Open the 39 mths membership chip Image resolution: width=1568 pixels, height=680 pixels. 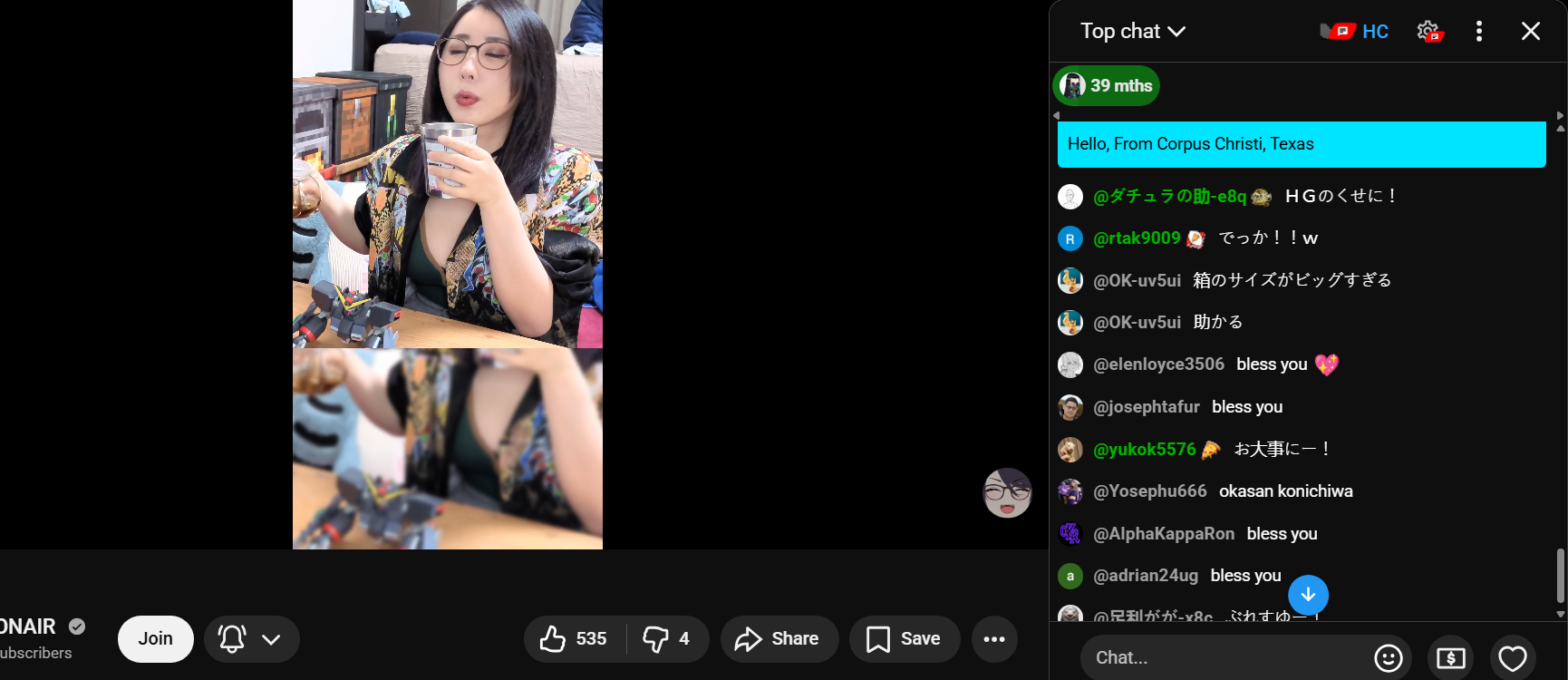pos(1106,86)
